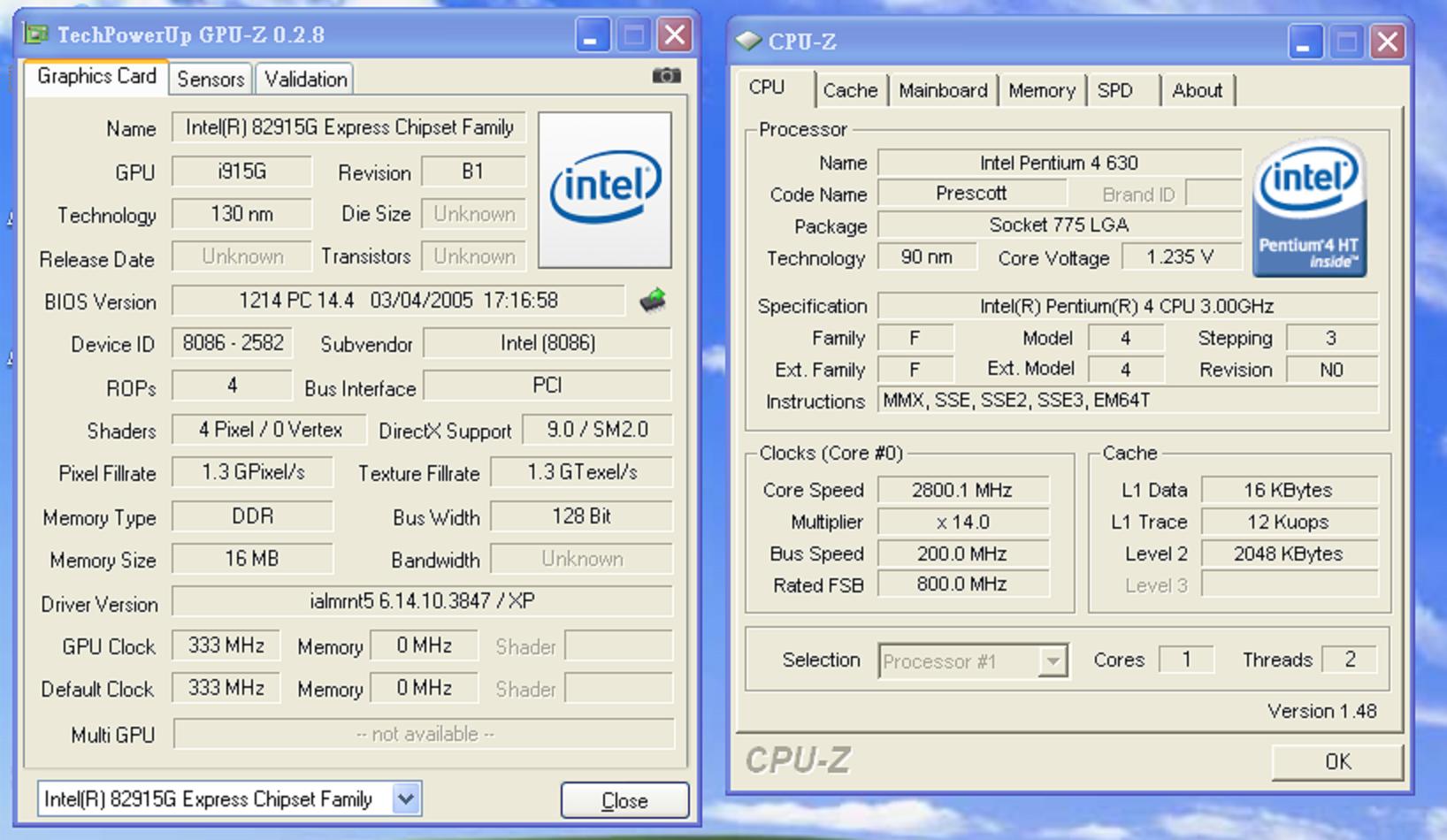Image resolution: width=1447 pixels, height=840 pixels.
Task: Close the GPU-Z window with the X
Action: 675,35
